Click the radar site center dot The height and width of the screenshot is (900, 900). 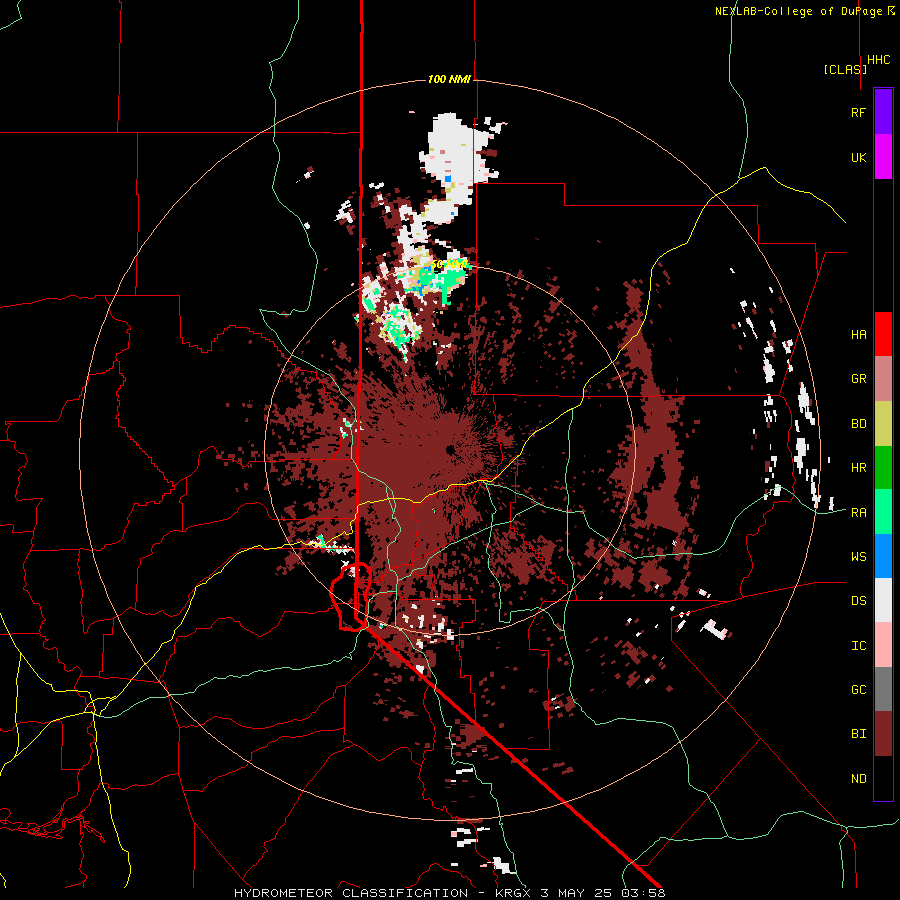click(x=450, y=449)
